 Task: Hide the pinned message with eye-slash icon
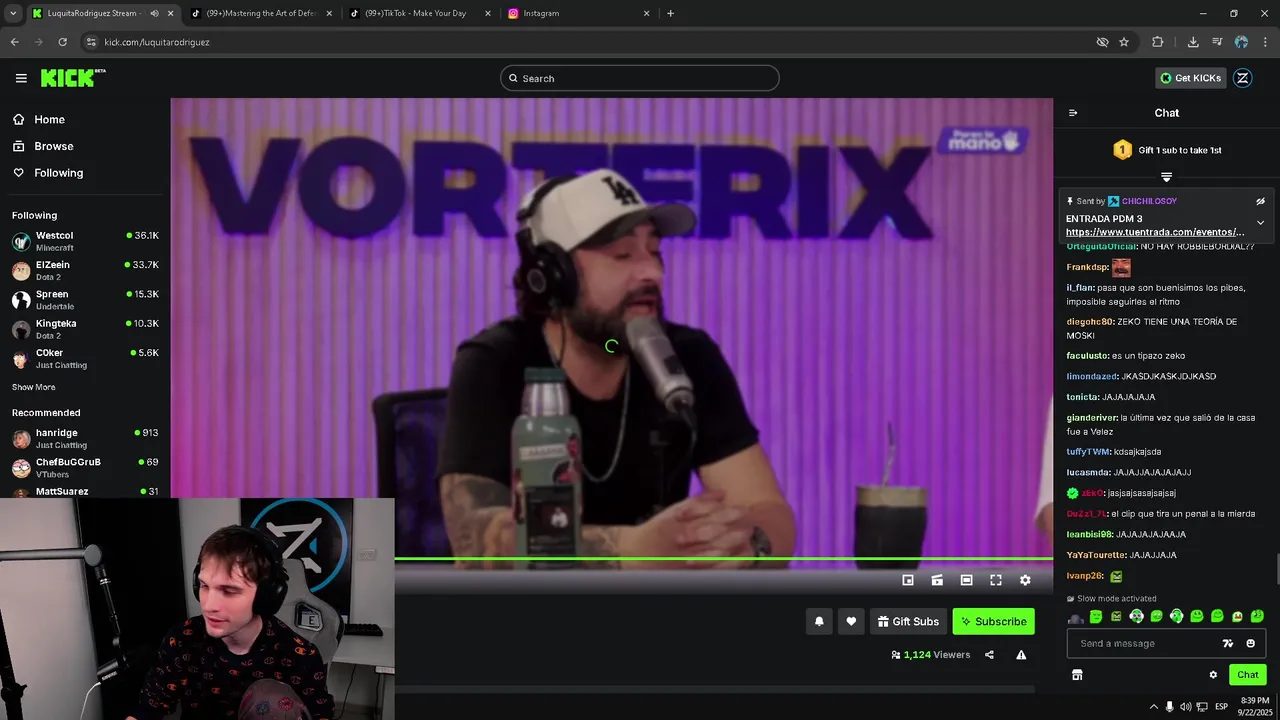[x=1260, y=201]
